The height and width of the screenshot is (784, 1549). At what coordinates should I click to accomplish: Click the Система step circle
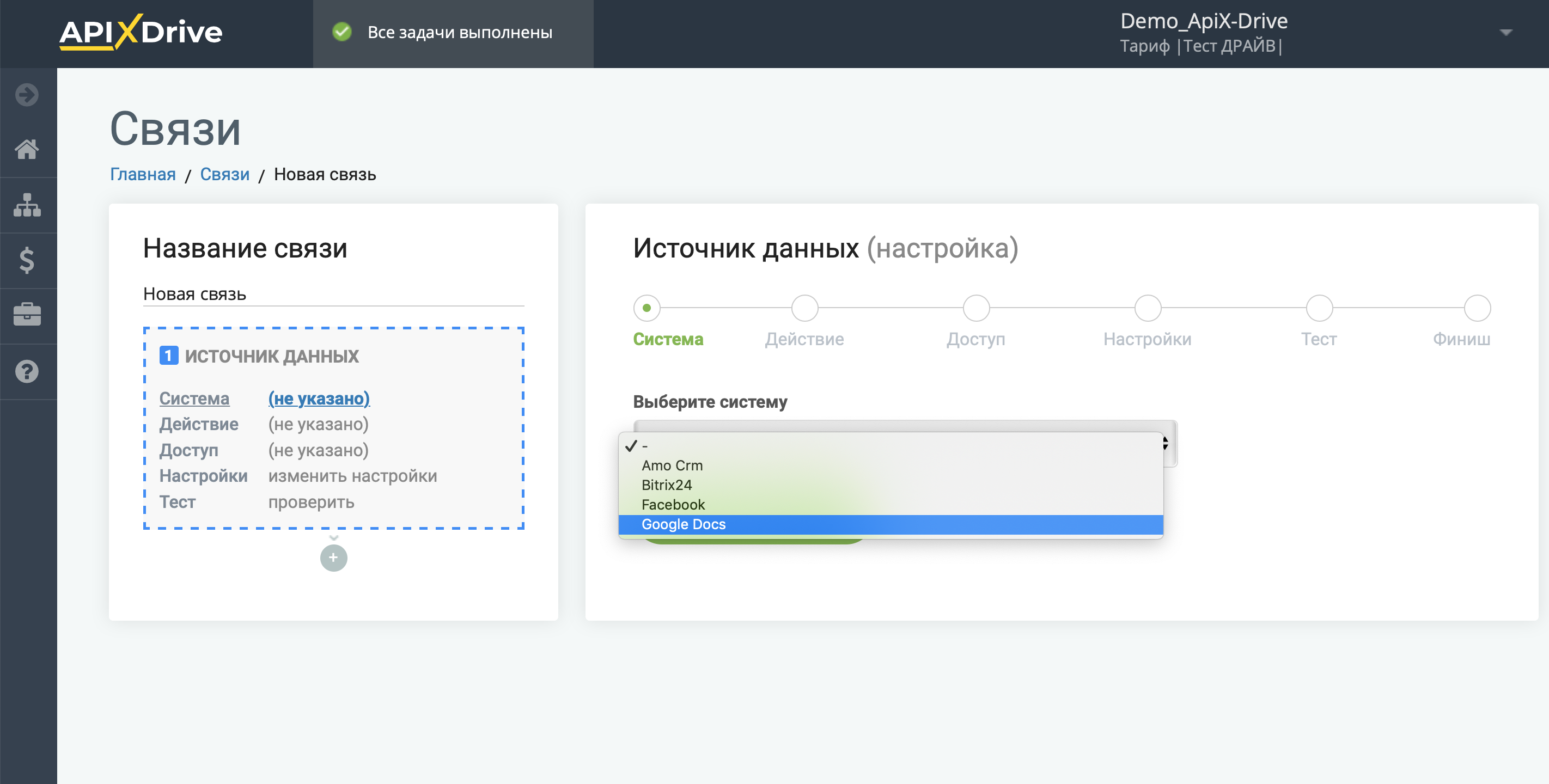[x=647, y=308]
